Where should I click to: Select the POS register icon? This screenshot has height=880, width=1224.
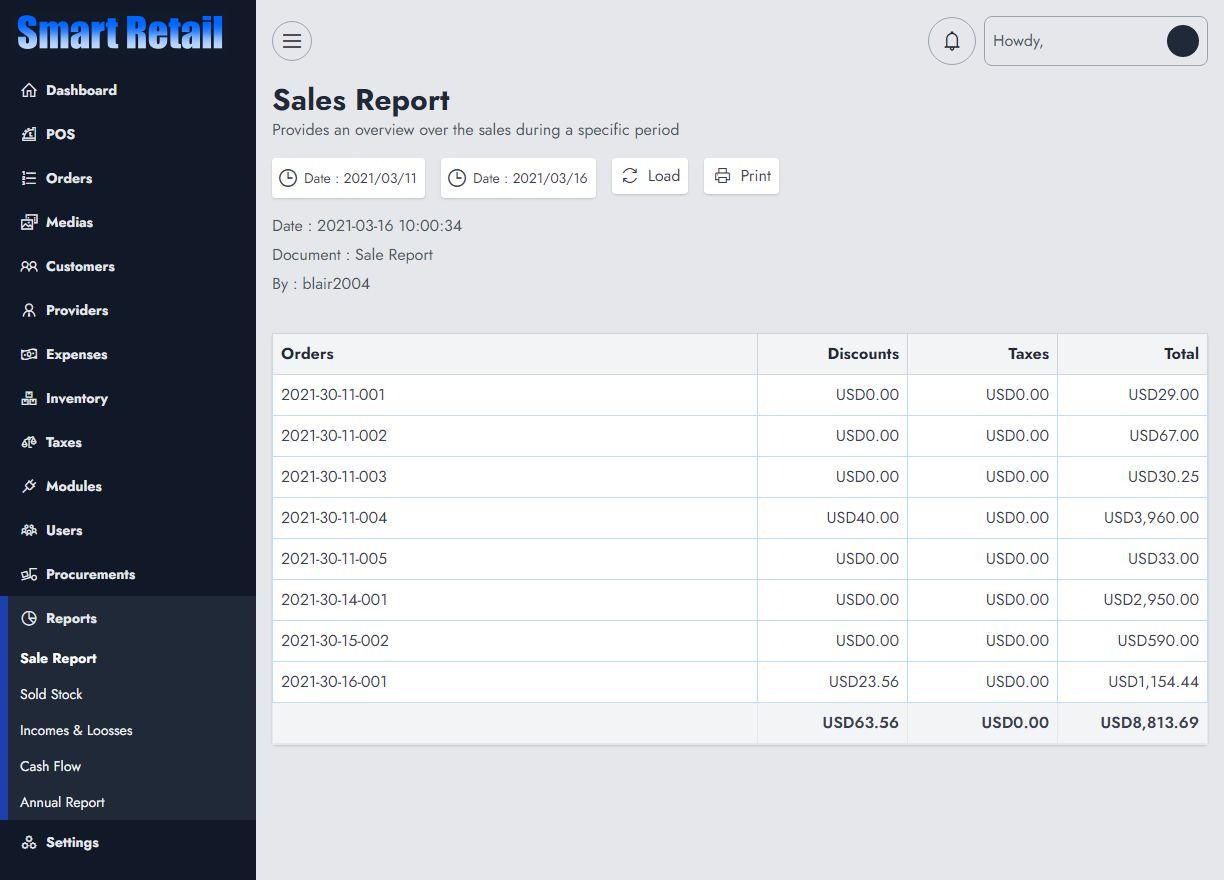[x=29, y=134]
